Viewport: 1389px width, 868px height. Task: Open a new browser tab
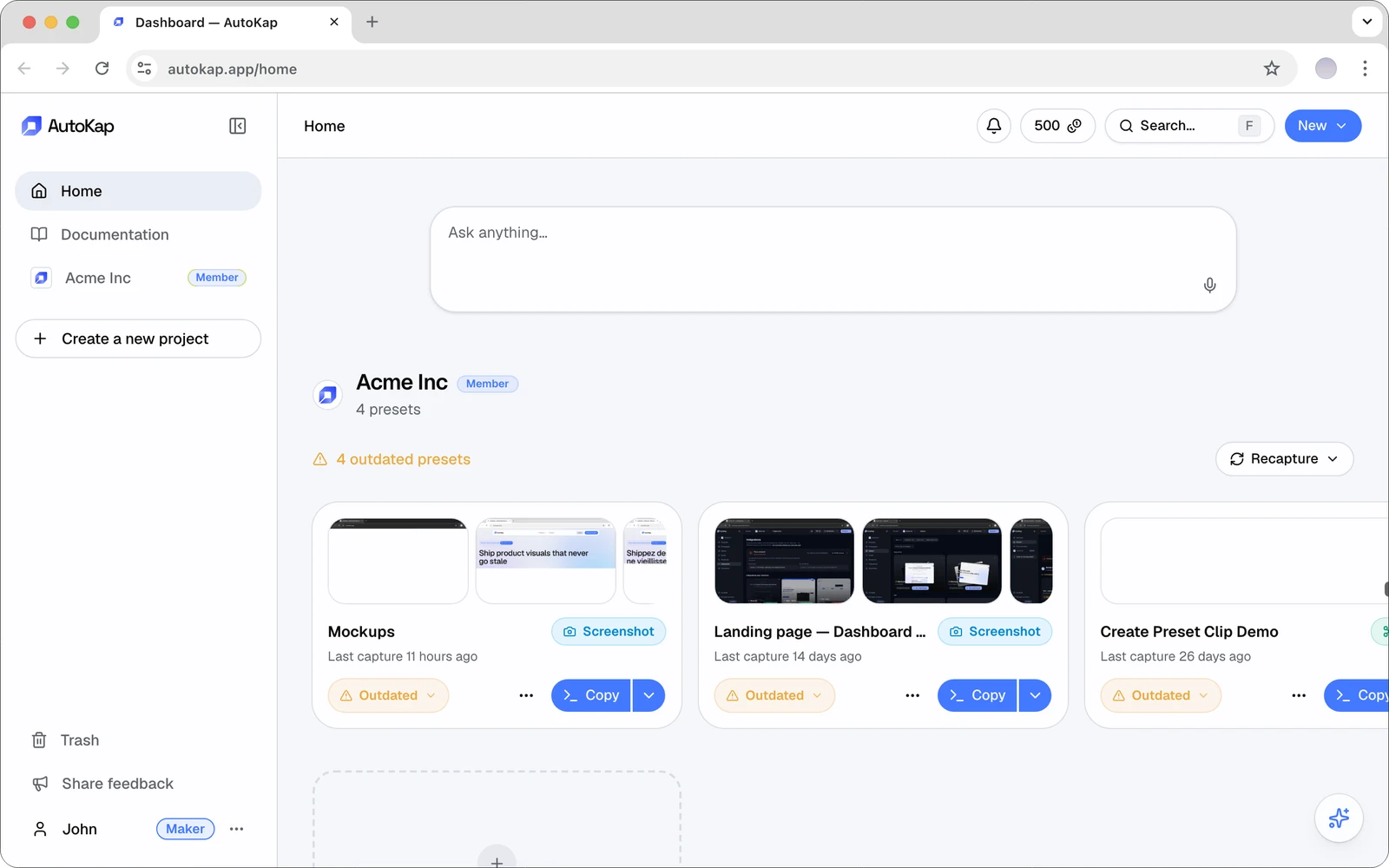tap(372, 22)
